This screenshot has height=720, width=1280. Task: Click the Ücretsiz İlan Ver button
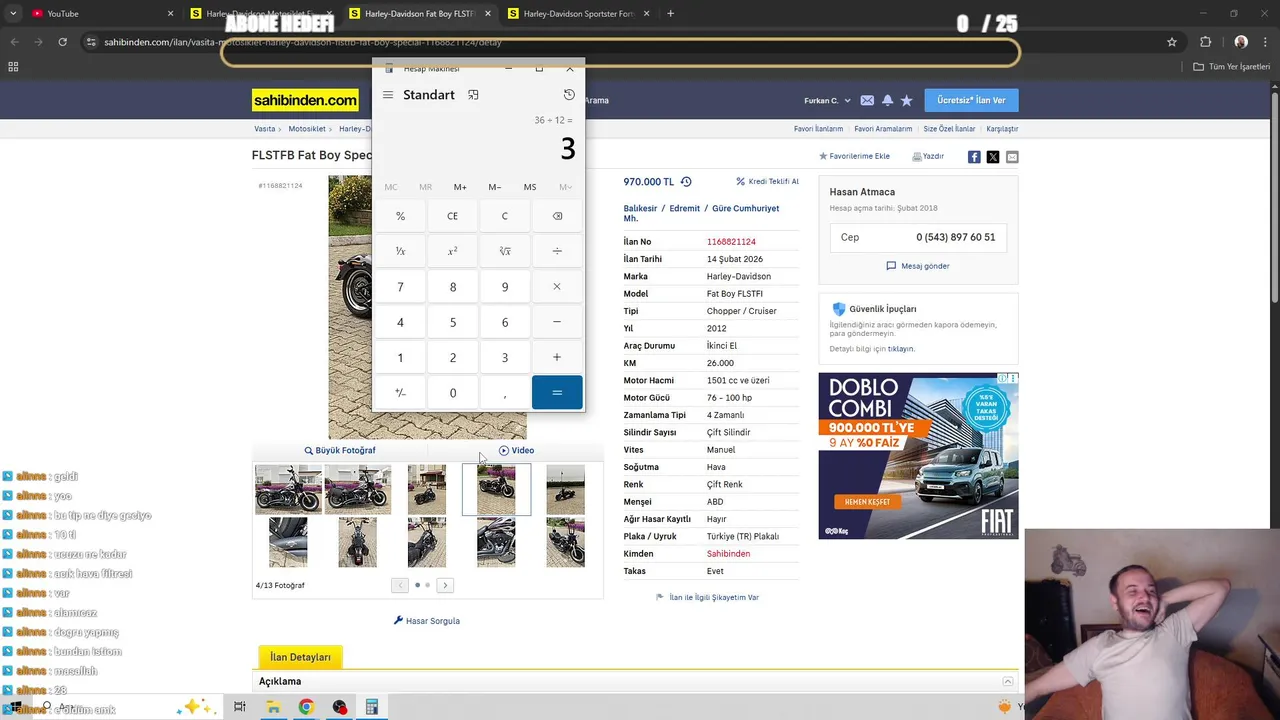(x=971, y=100)
